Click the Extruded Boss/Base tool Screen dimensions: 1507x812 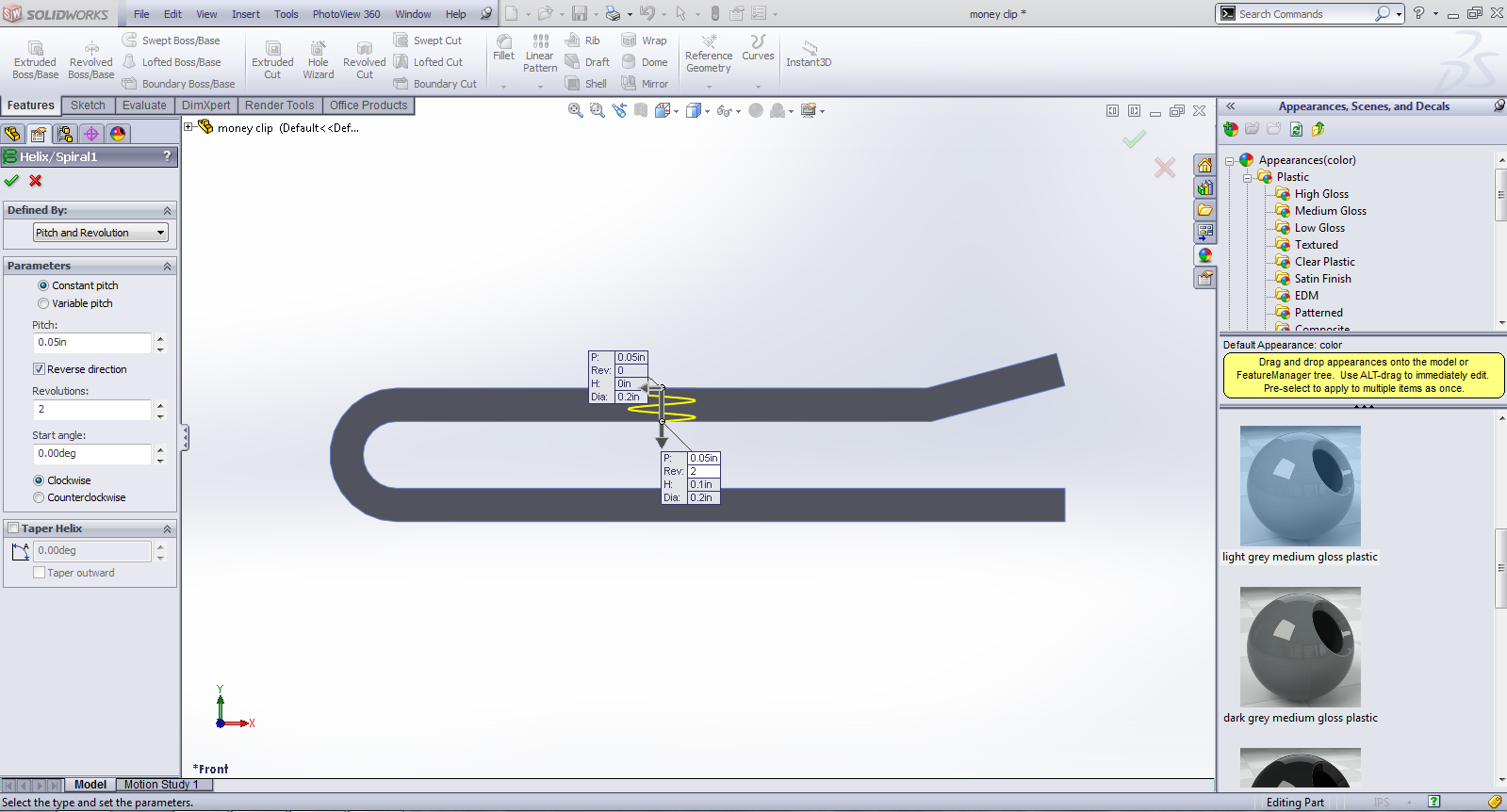coord(35,60)
